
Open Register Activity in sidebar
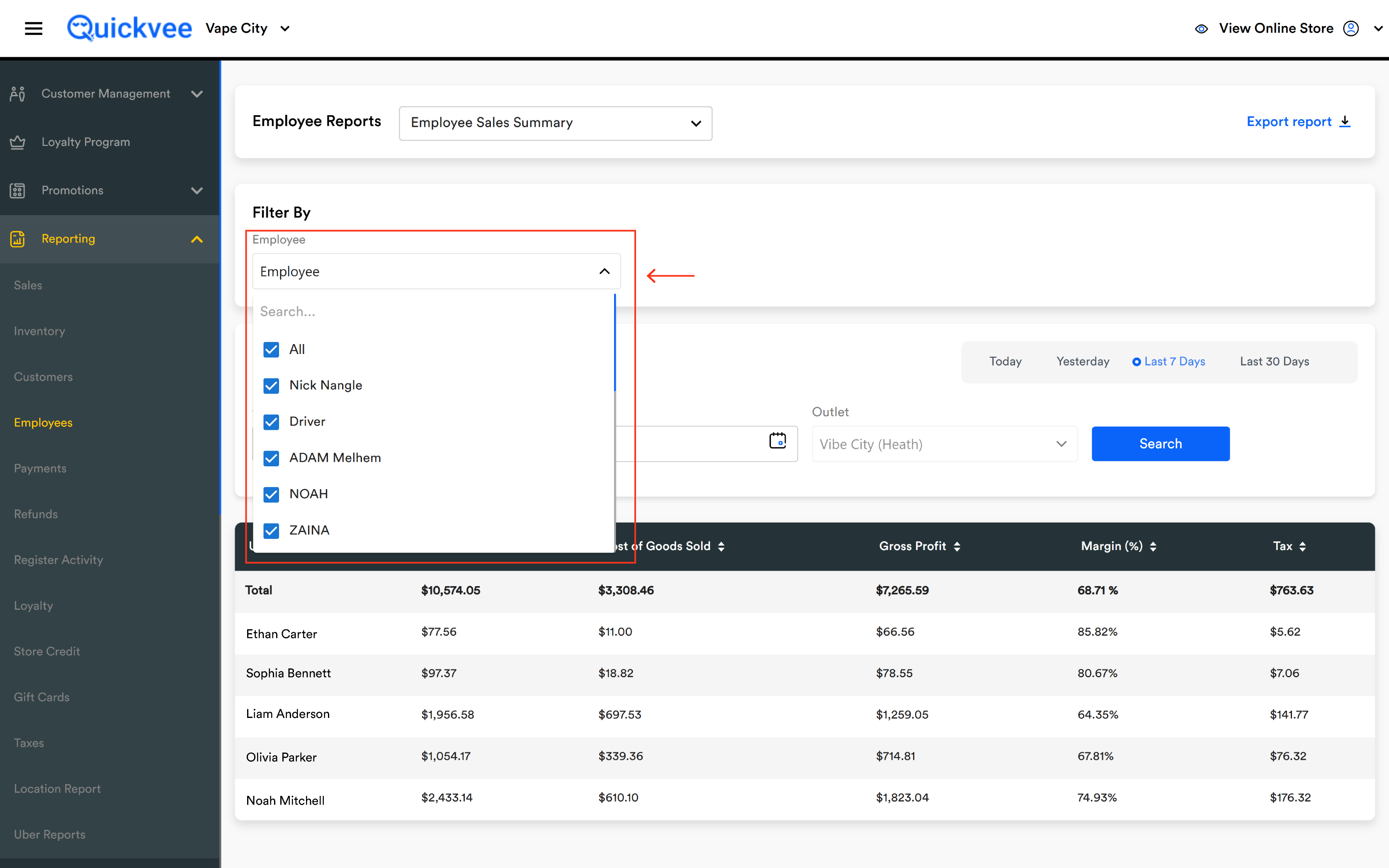[58, 560]
